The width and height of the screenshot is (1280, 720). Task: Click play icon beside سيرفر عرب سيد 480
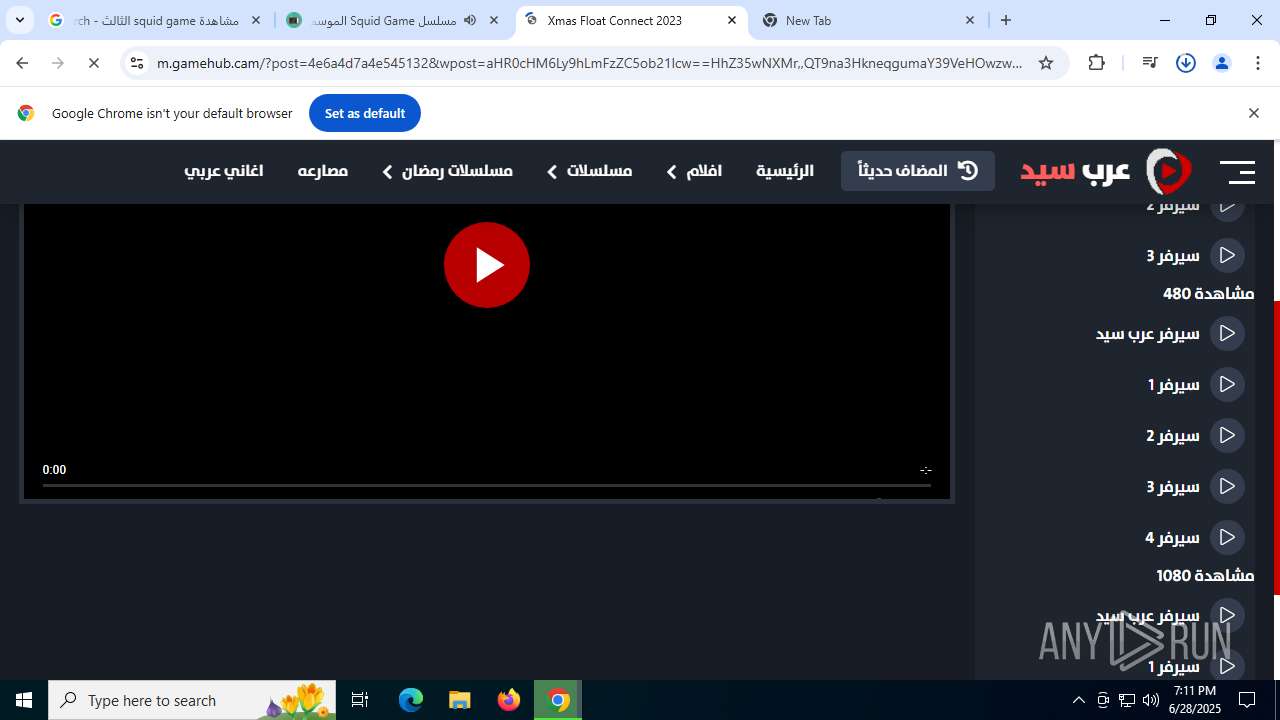(1227, 333)
